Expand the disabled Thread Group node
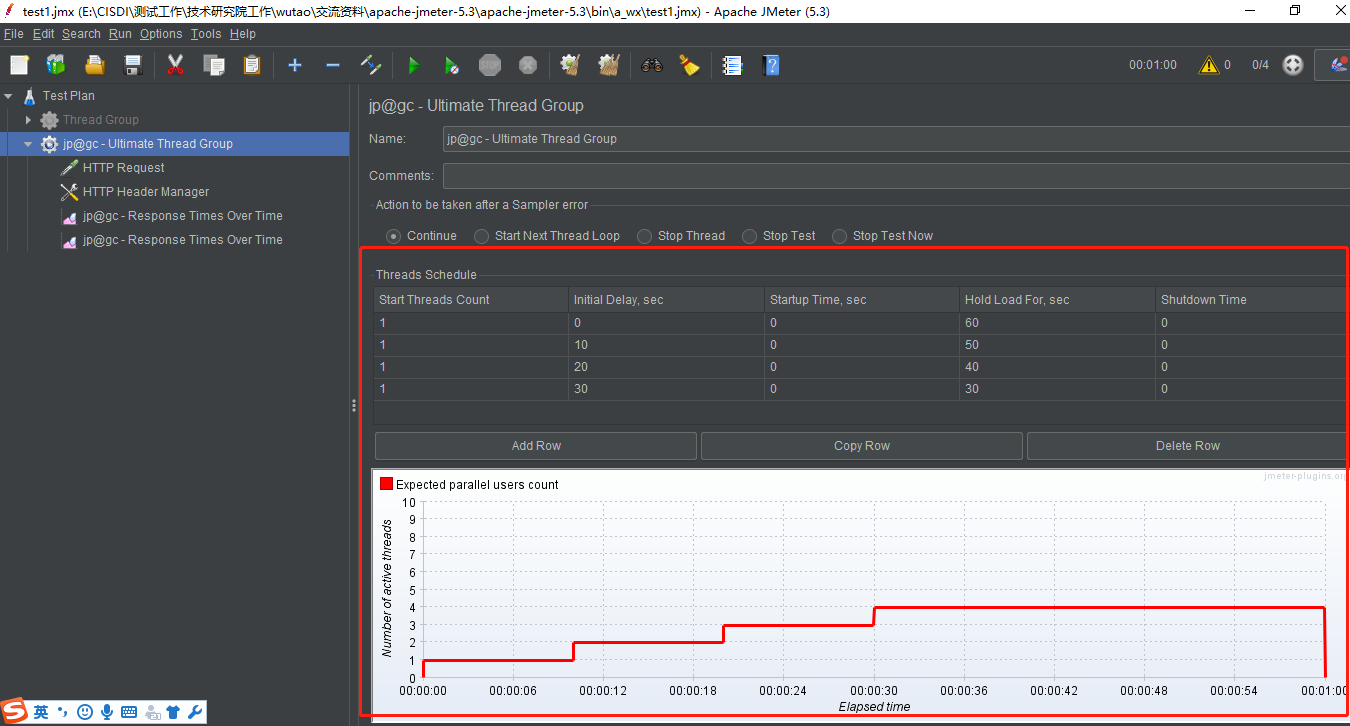The height and width of the screenshot is (726, 1350). (x=29, y=120)
